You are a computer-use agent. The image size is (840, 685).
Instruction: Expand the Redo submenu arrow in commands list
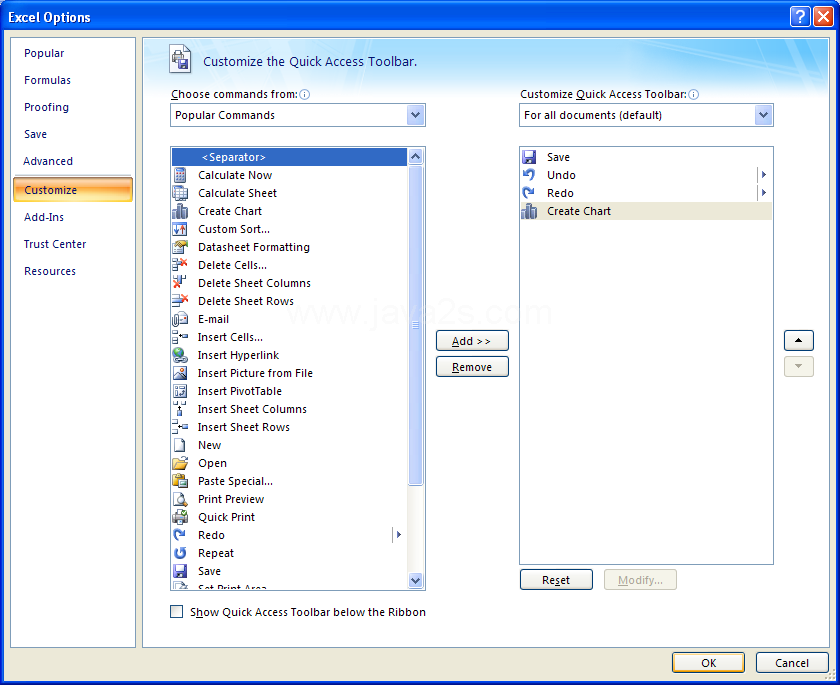tap(399, 535)
